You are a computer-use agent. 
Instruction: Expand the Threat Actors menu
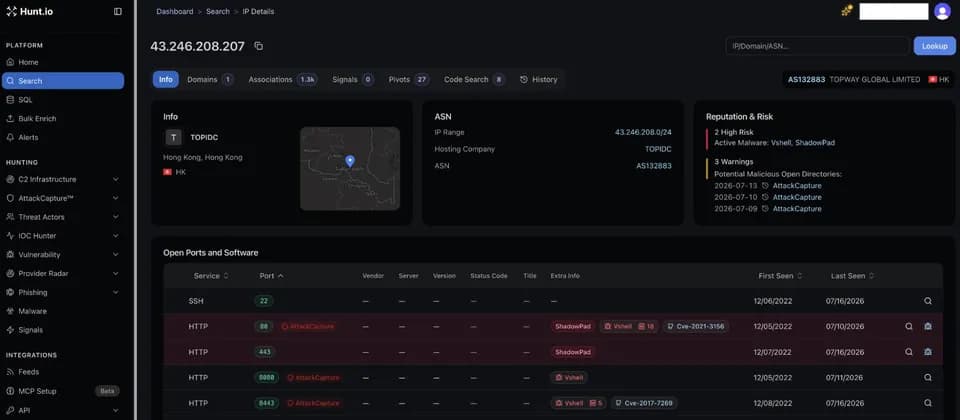62,217
